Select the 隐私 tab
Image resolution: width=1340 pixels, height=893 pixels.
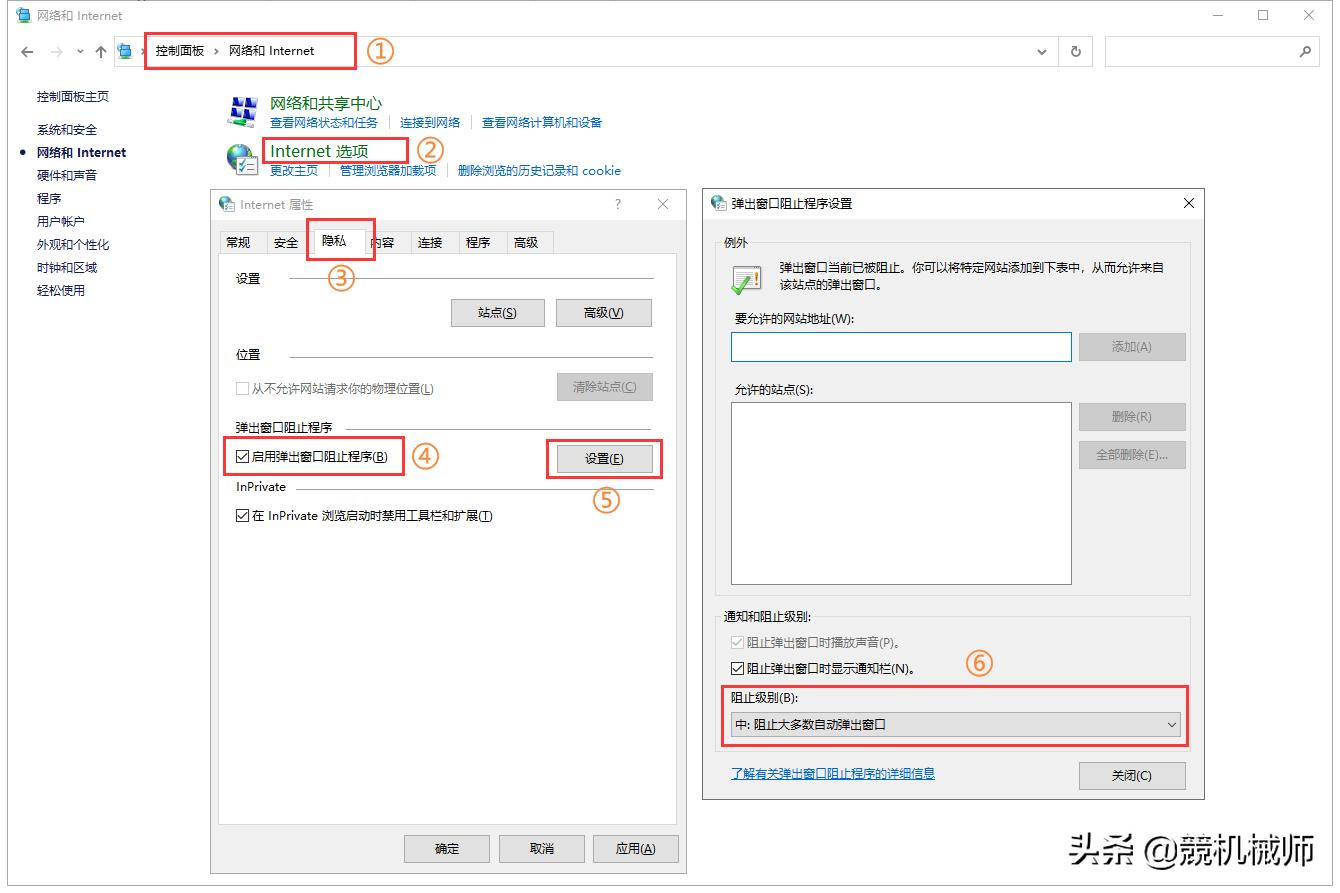pyautogui.click(x=334, y=240)
